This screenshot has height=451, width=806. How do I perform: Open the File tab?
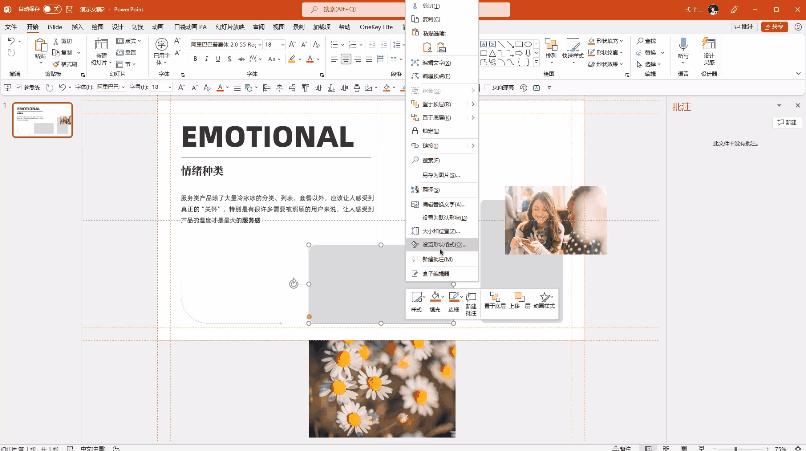pyautogui.click(x=11, y=27)
